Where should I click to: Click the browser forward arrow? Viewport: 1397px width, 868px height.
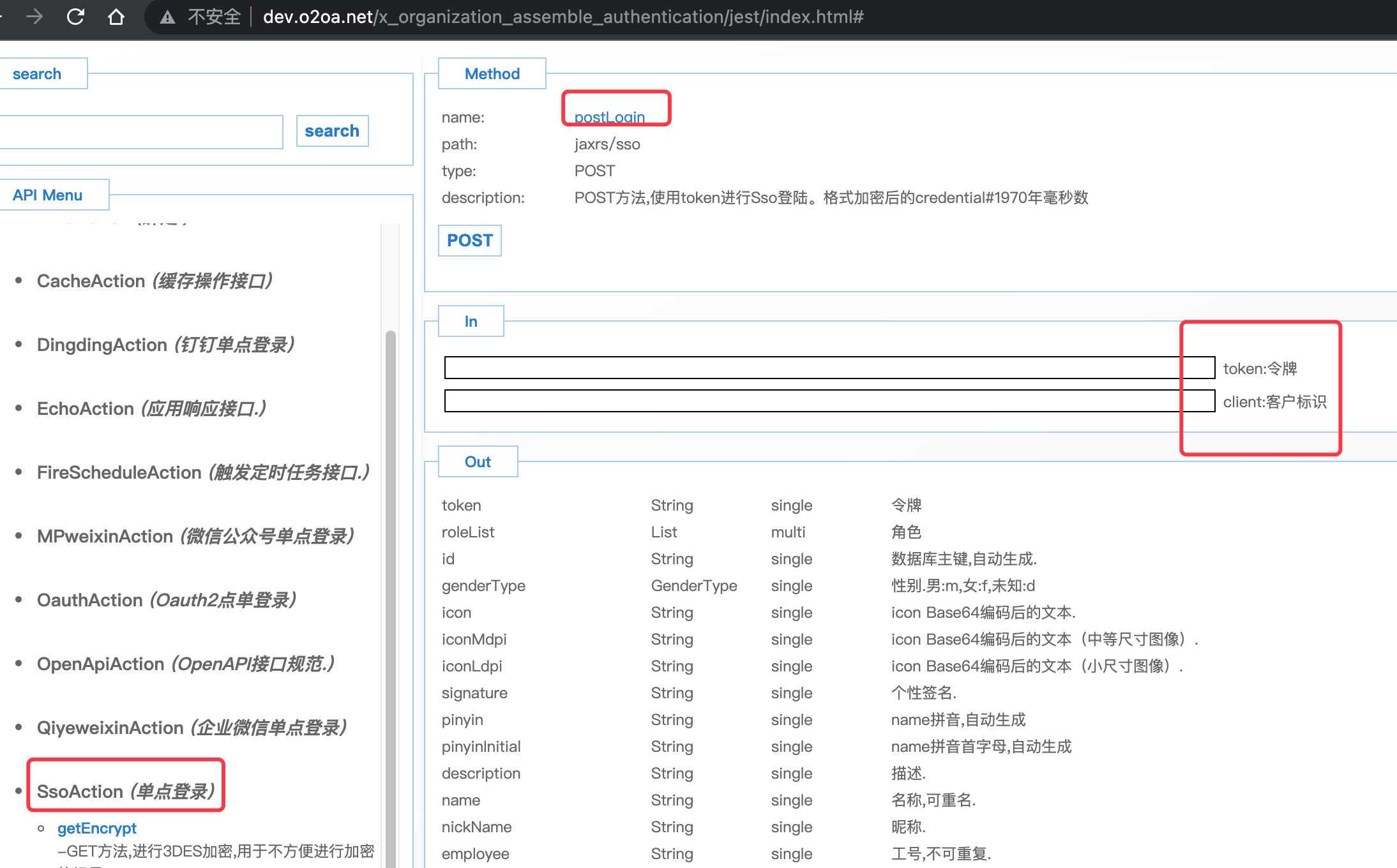coord(34,17)
